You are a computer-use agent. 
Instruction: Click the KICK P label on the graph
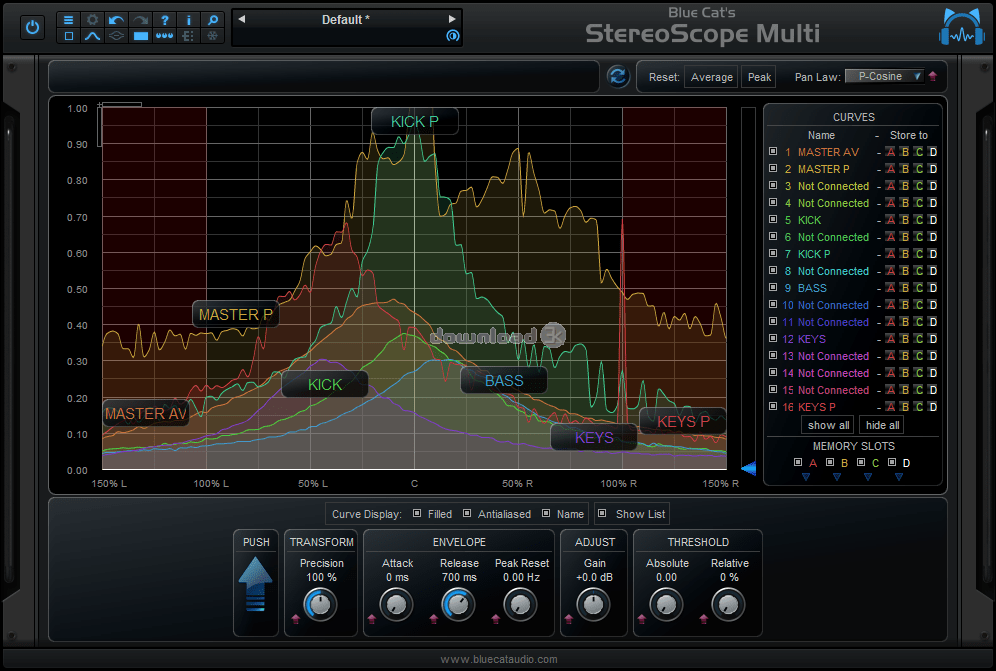point(415,121)
